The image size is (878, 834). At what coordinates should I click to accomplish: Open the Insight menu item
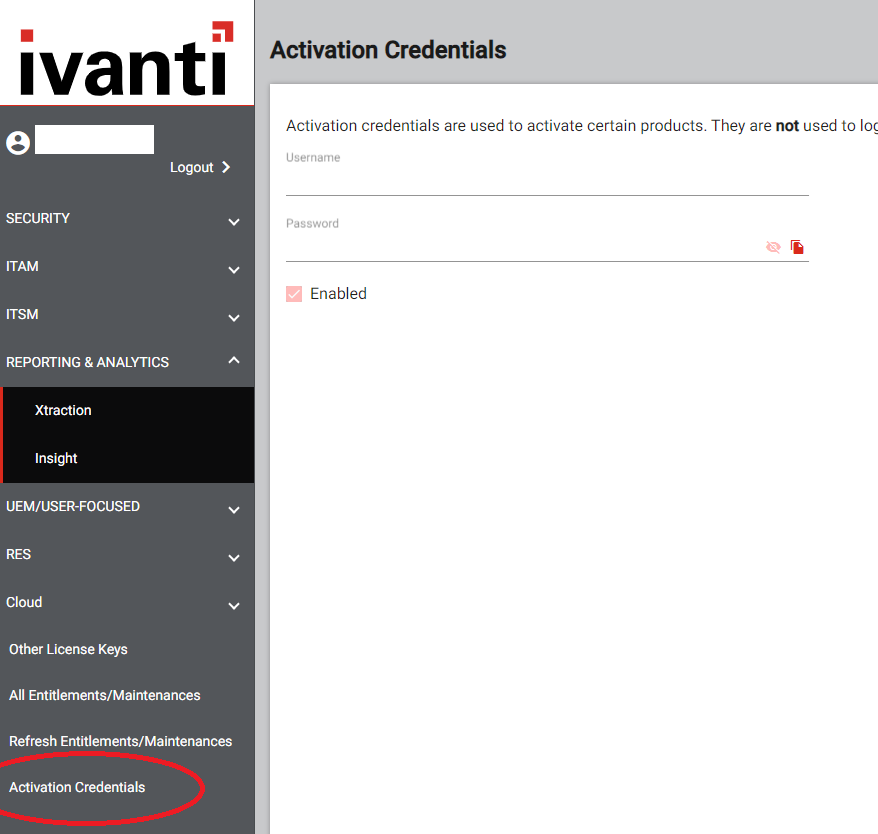[x=56, y=458]
